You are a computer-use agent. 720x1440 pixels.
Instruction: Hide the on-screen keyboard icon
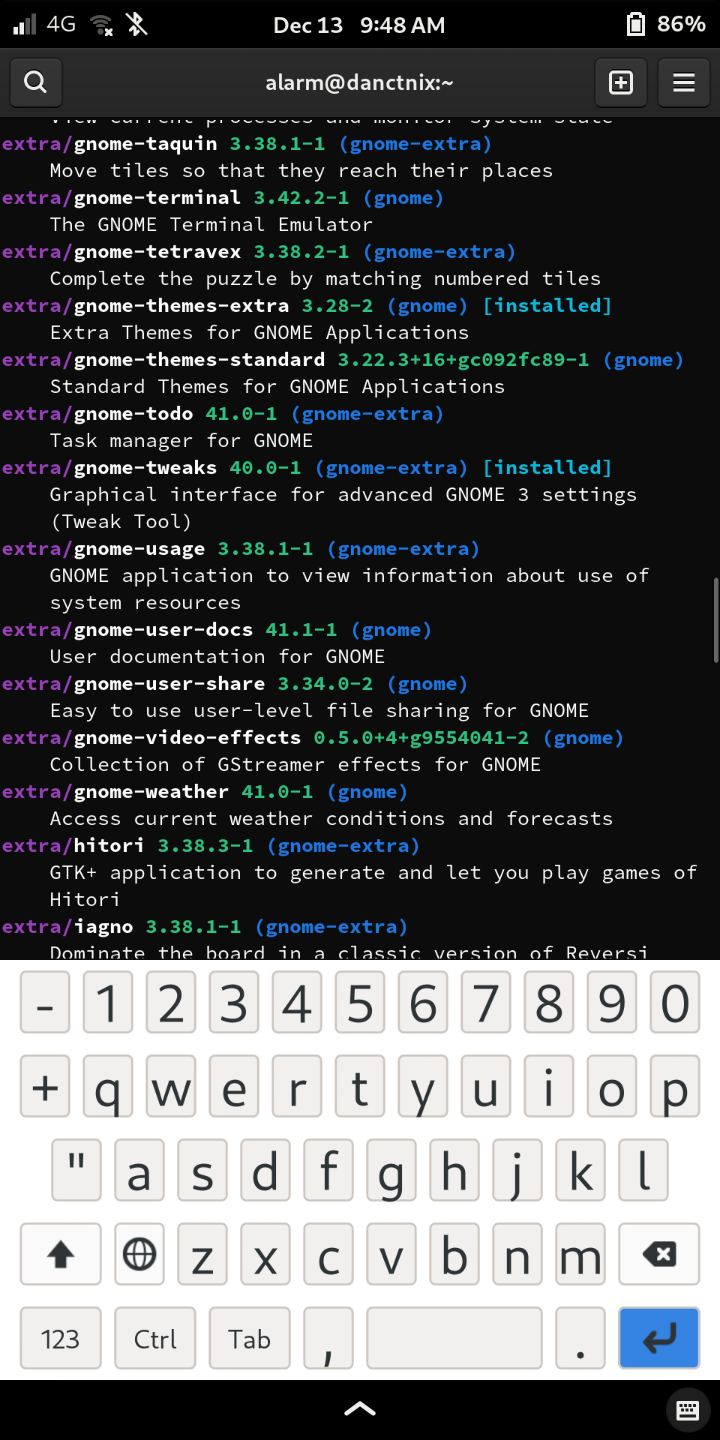click(x=687, y=1410)
